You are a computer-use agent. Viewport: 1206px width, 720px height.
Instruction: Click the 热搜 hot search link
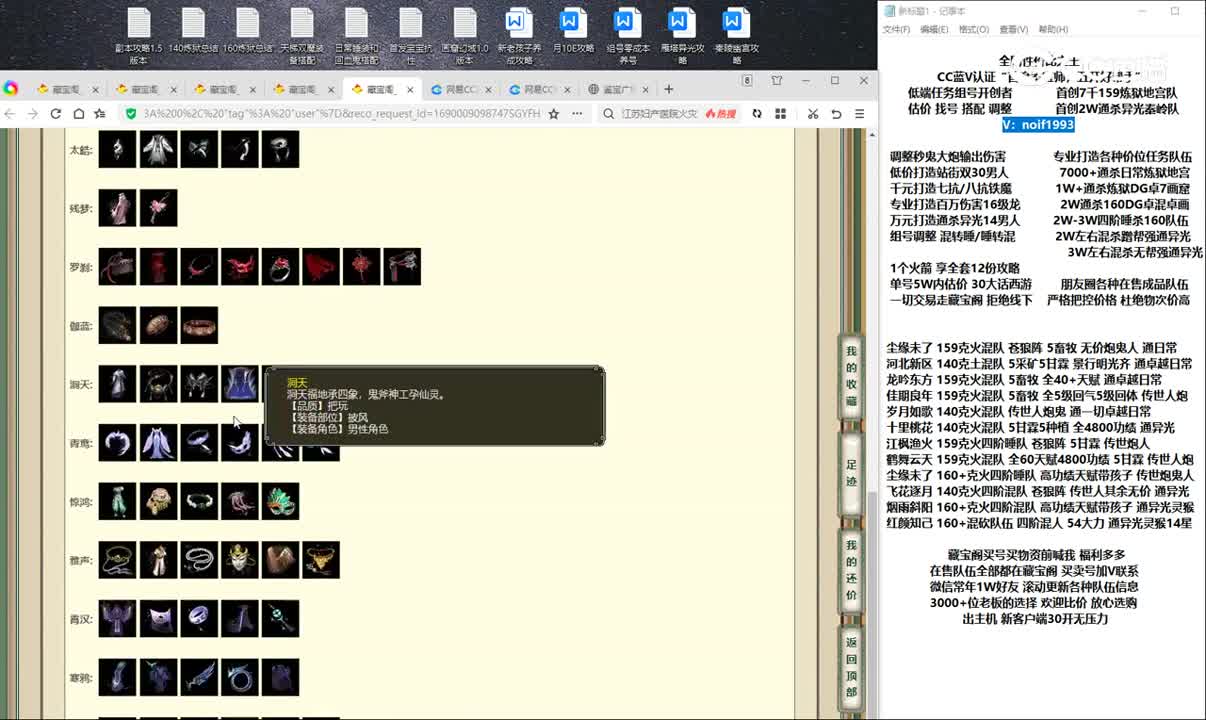(720, 114)
